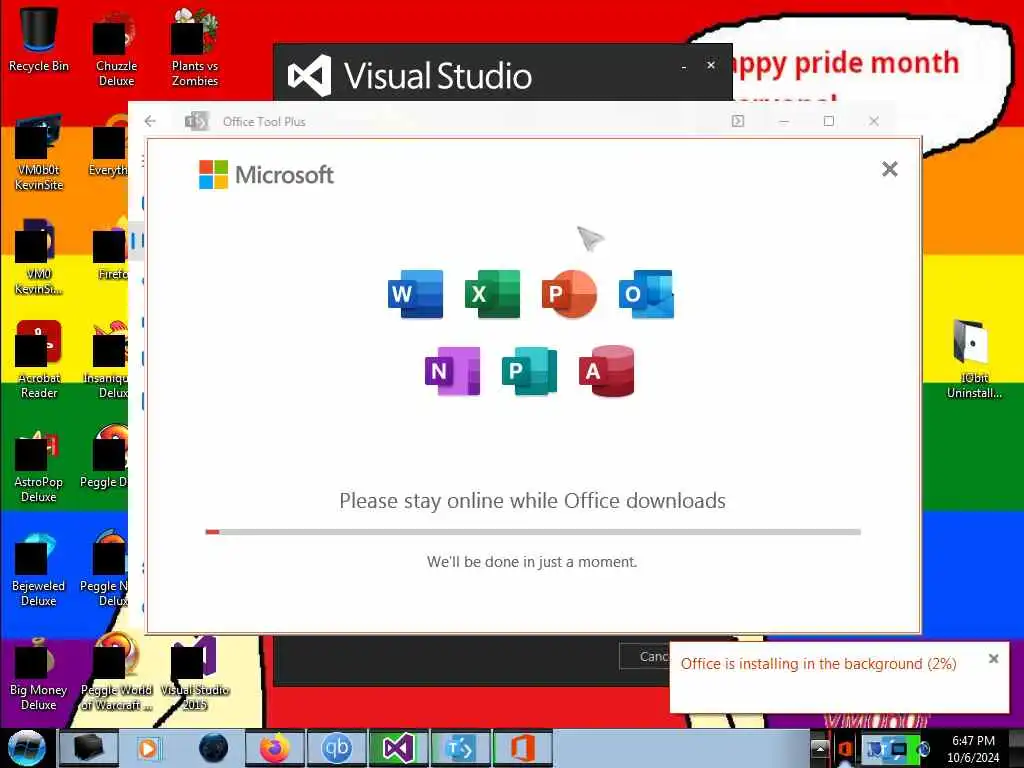Select the Bejeweled Deluxe desktop shortcut
The height and width of the screenshot is (768, 1024).
39,569
